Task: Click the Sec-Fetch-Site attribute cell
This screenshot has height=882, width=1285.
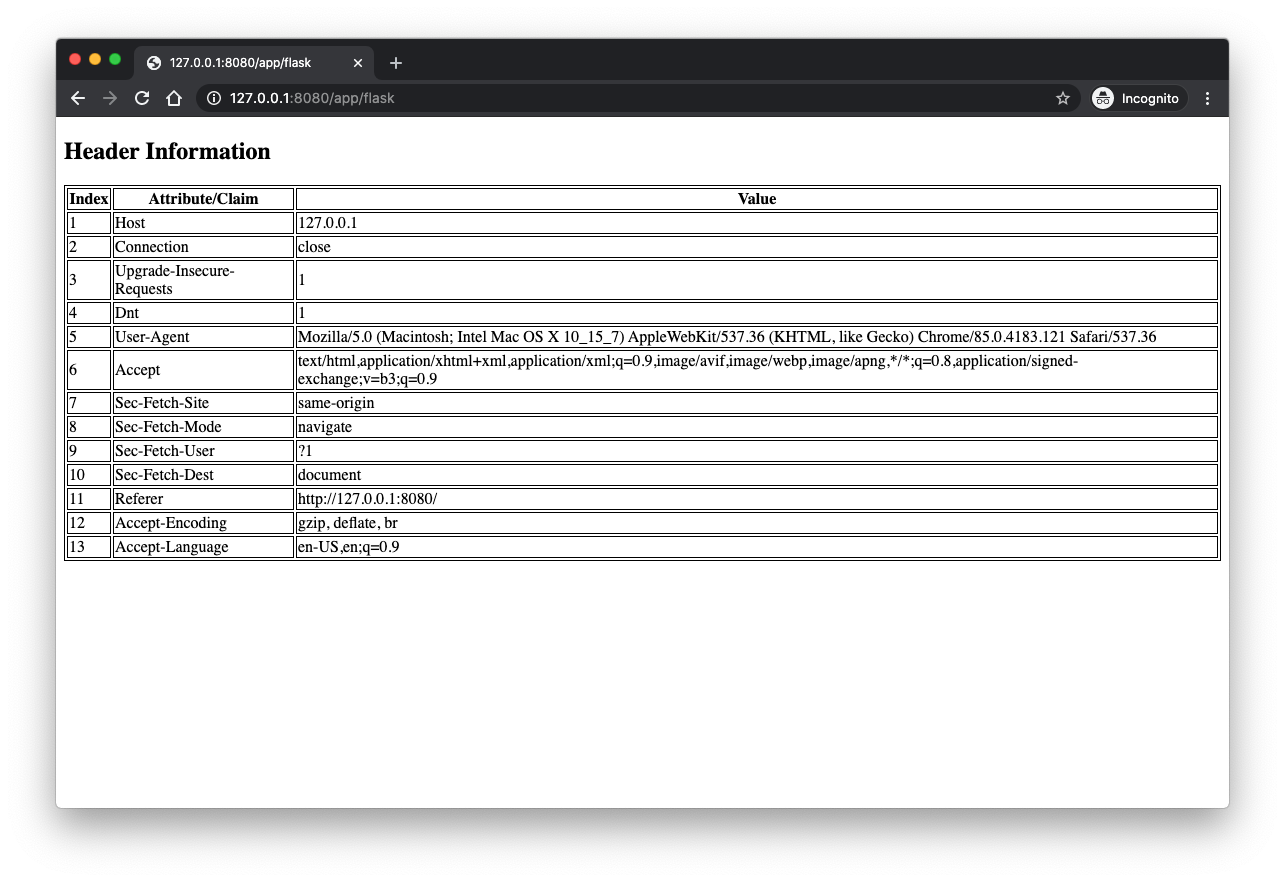Action: [x=203, y=403]
